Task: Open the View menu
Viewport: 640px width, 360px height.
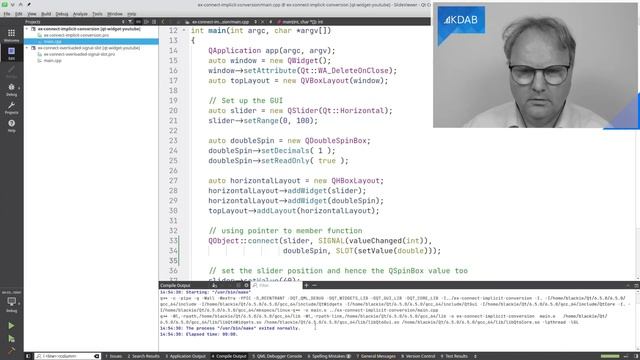Action: tap(32, 14)
